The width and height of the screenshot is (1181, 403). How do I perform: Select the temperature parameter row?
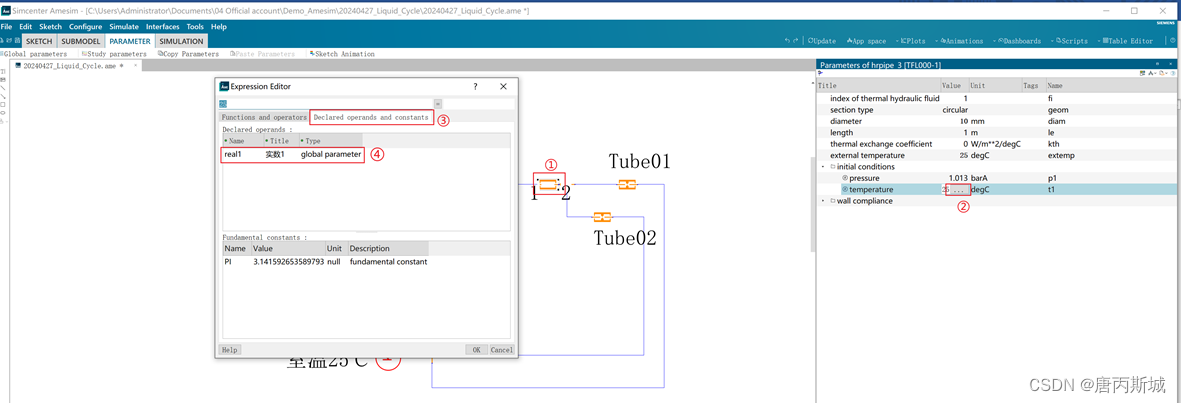[994, 190]
